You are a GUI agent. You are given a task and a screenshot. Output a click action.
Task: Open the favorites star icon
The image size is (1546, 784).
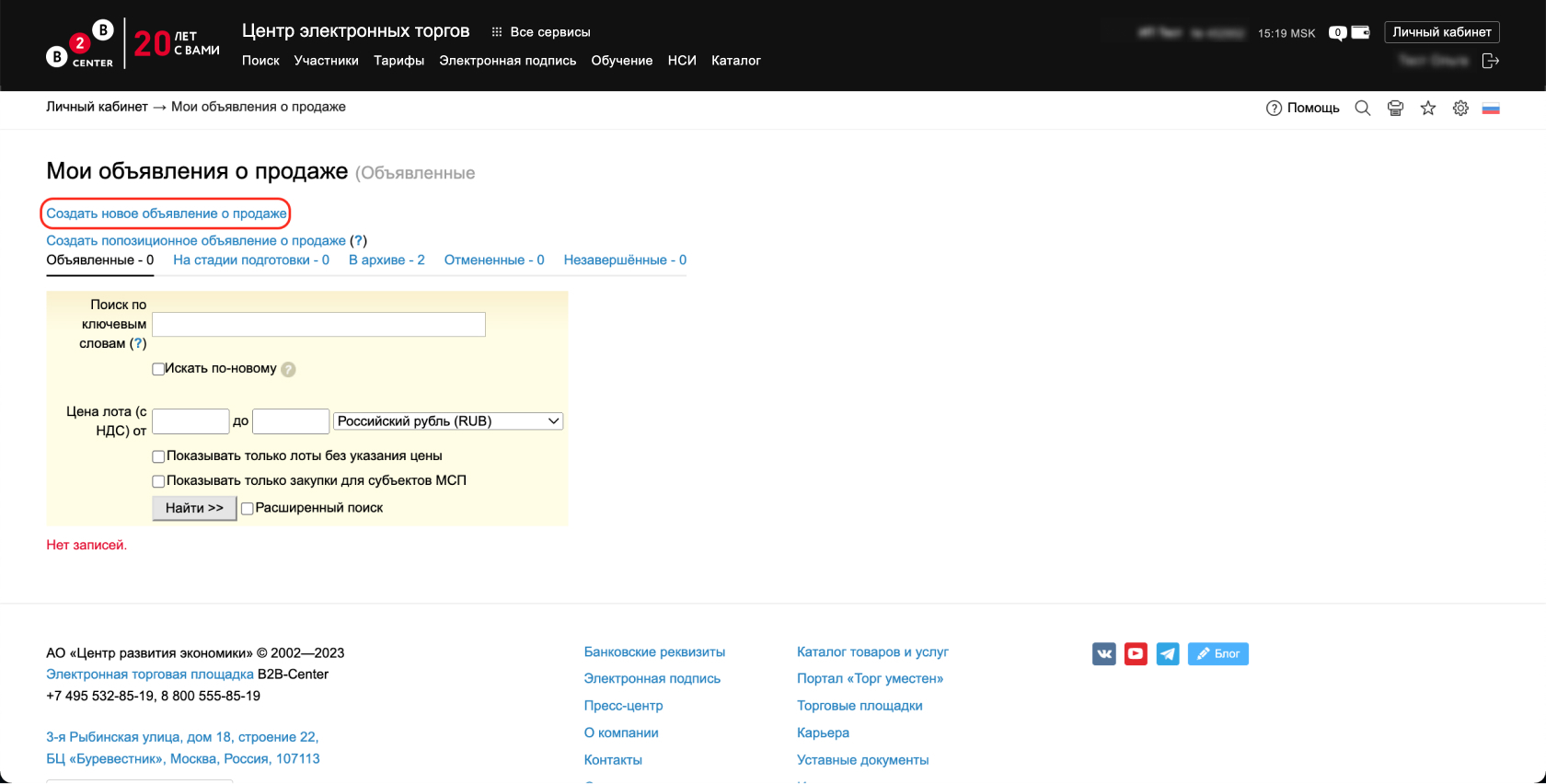[x=1428, y=109]
